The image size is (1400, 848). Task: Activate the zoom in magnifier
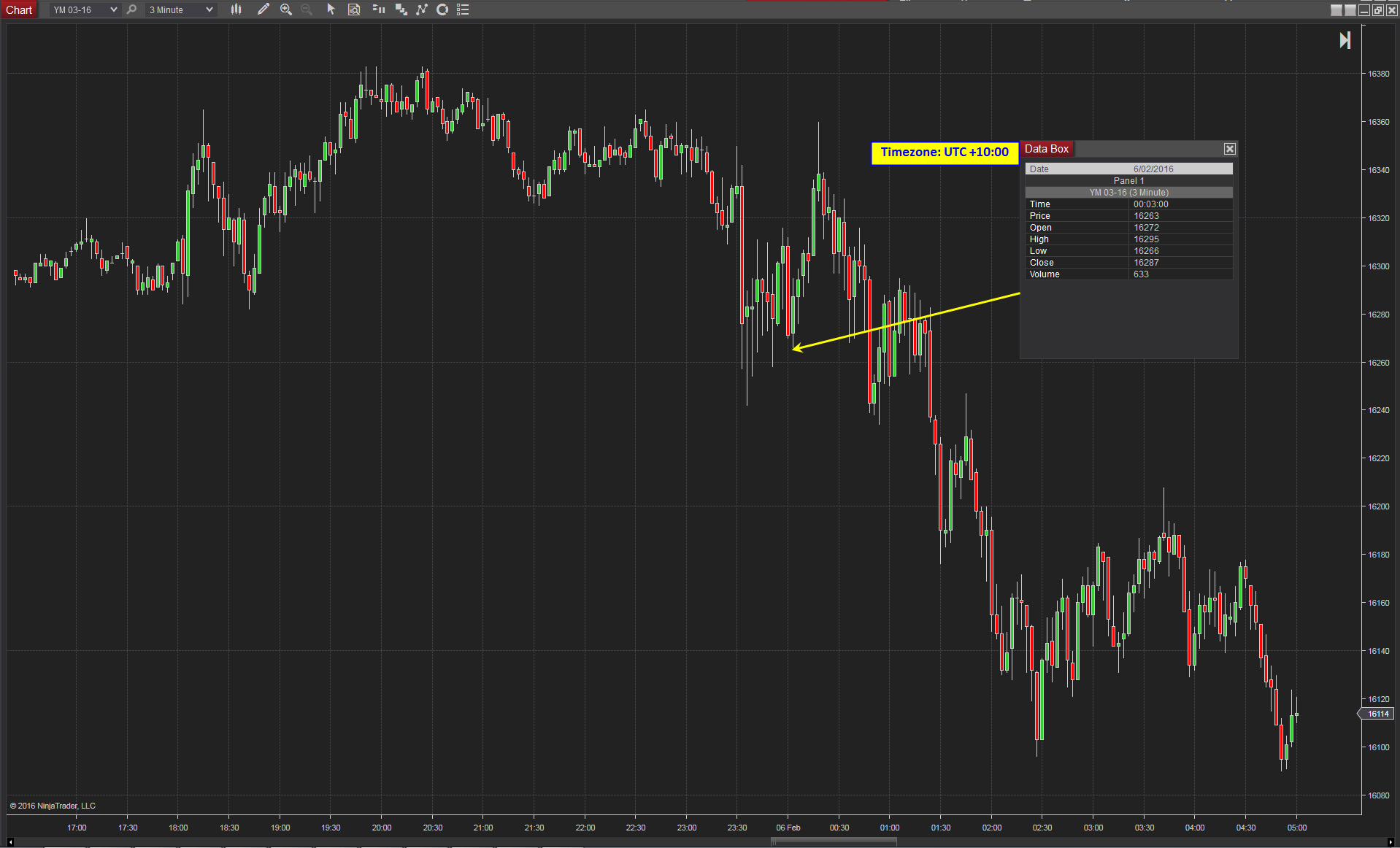click(286, 9)
